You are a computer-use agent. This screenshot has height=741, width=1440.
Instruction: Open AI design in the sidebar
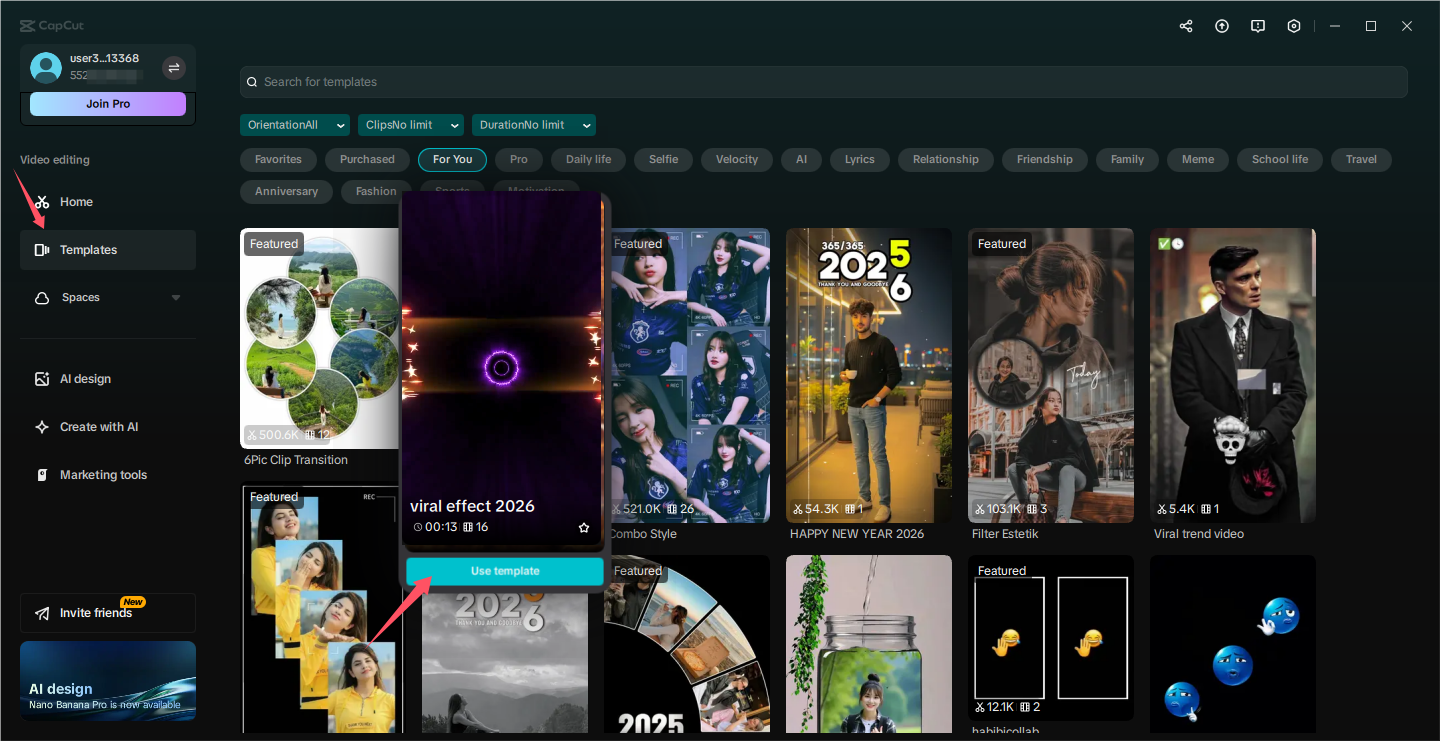point(108,379)
